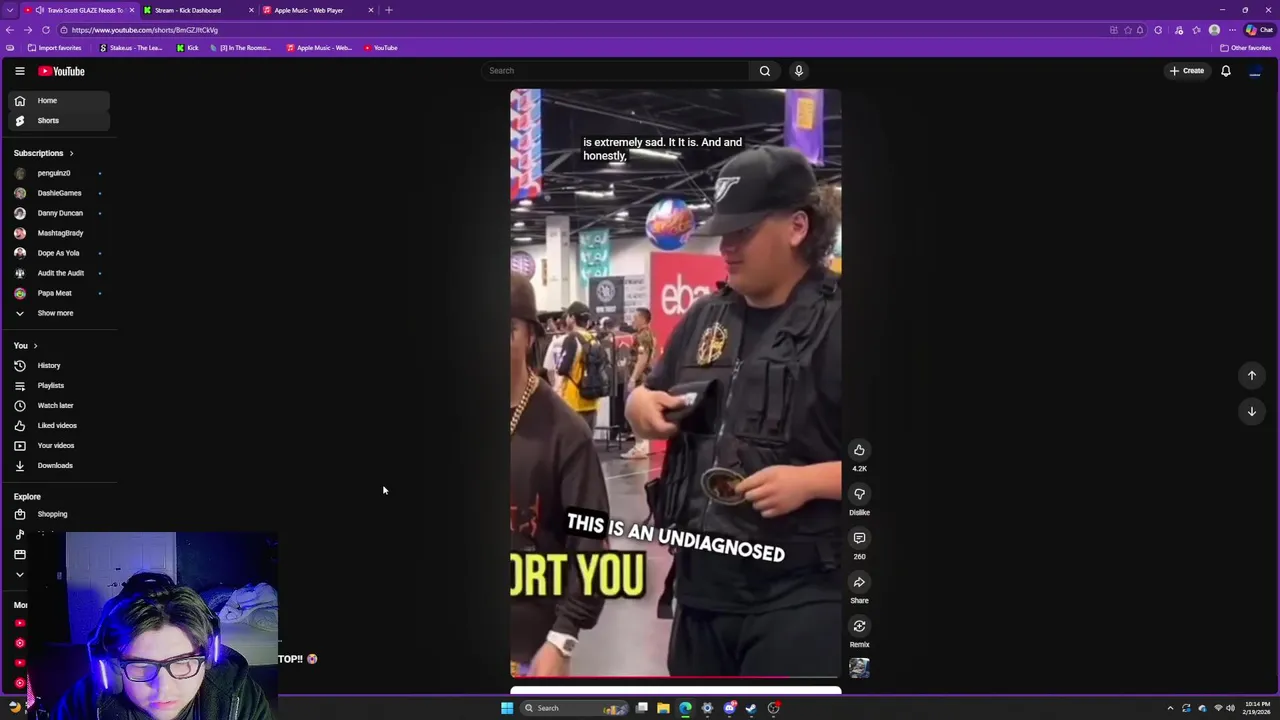Screen dimensions: 1280x720
Task: Open the Danny Duncan subscription
Action: 59,213
